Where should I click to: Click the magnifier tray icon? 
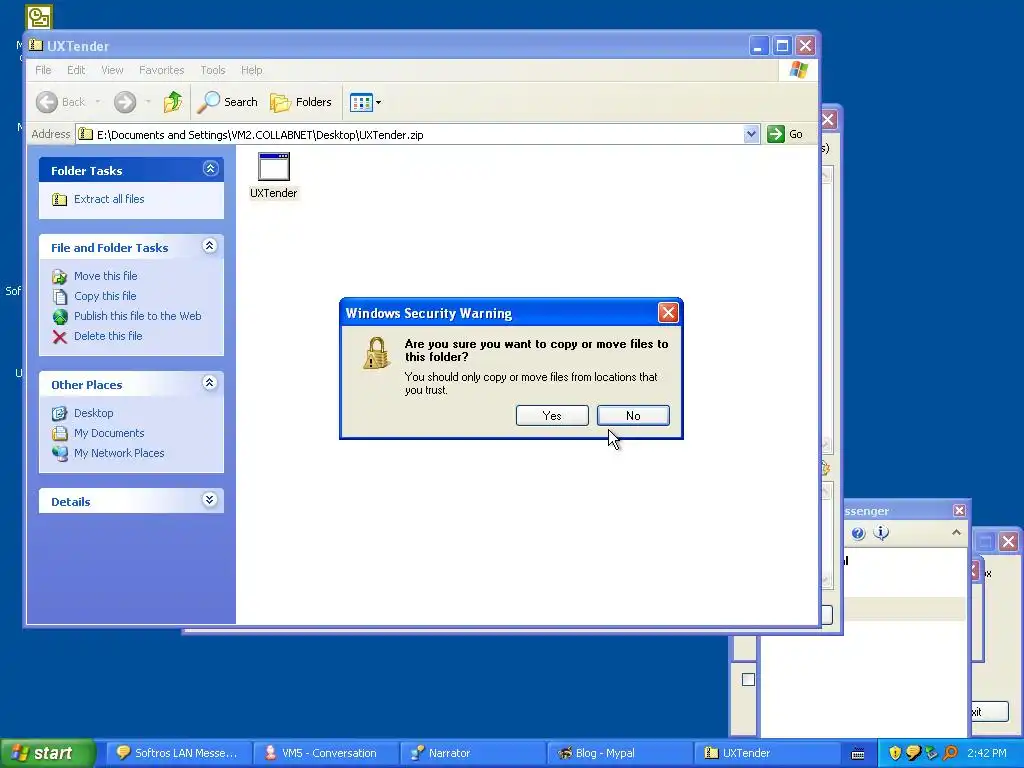pos(950,753)
